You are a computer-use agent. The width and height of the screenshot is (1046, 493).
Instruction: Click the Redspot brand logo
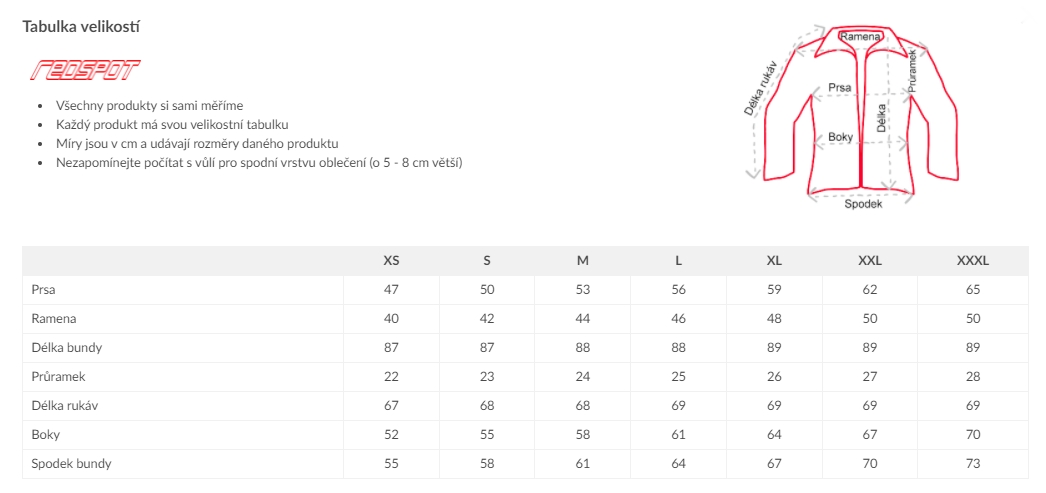click(85, 70)
